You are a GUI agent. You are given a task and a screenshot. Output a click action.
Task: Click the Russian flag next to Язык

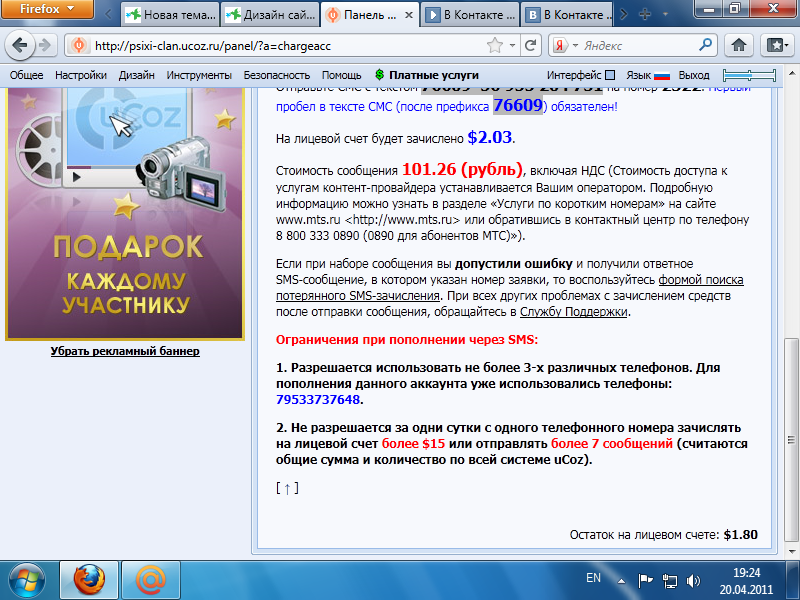coord(662,76)
